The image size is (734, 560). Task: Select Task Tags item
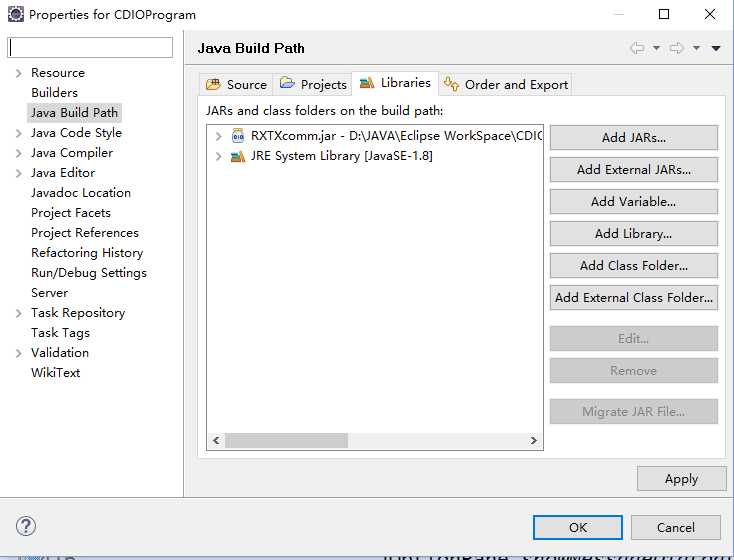click(60, 333)
